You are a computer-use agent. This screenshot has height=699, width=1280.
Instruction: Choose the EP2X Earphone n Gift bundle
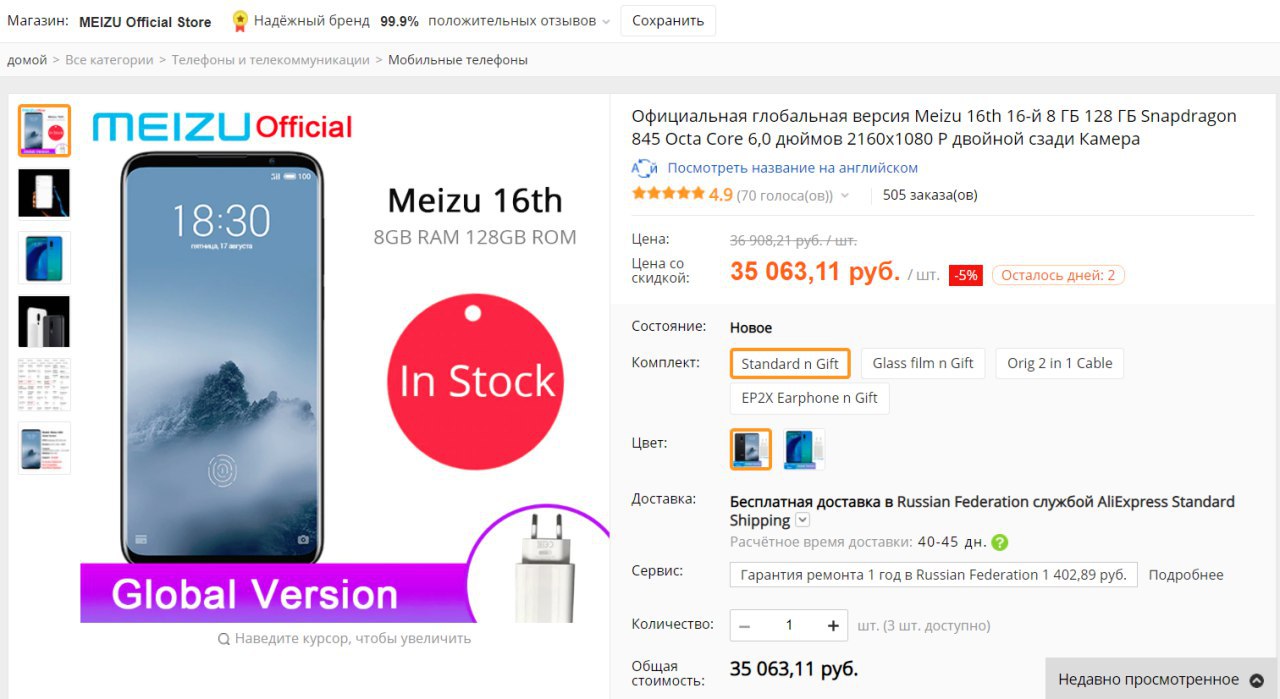click(809, 398)
